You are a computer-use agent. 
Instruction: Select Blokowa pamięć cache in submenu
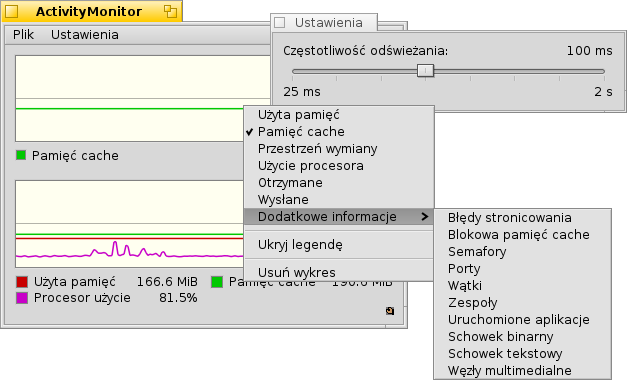(x=523, y=235)
